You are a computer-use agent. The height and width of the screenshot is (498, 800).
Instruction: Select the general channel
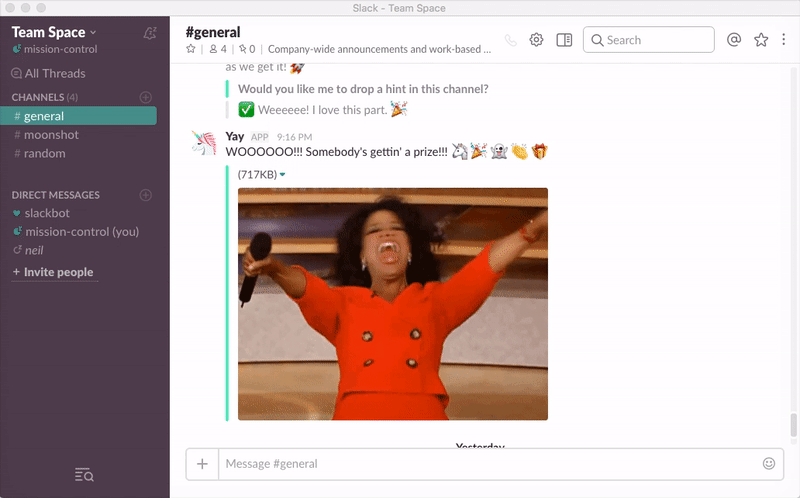coord(79,116)
